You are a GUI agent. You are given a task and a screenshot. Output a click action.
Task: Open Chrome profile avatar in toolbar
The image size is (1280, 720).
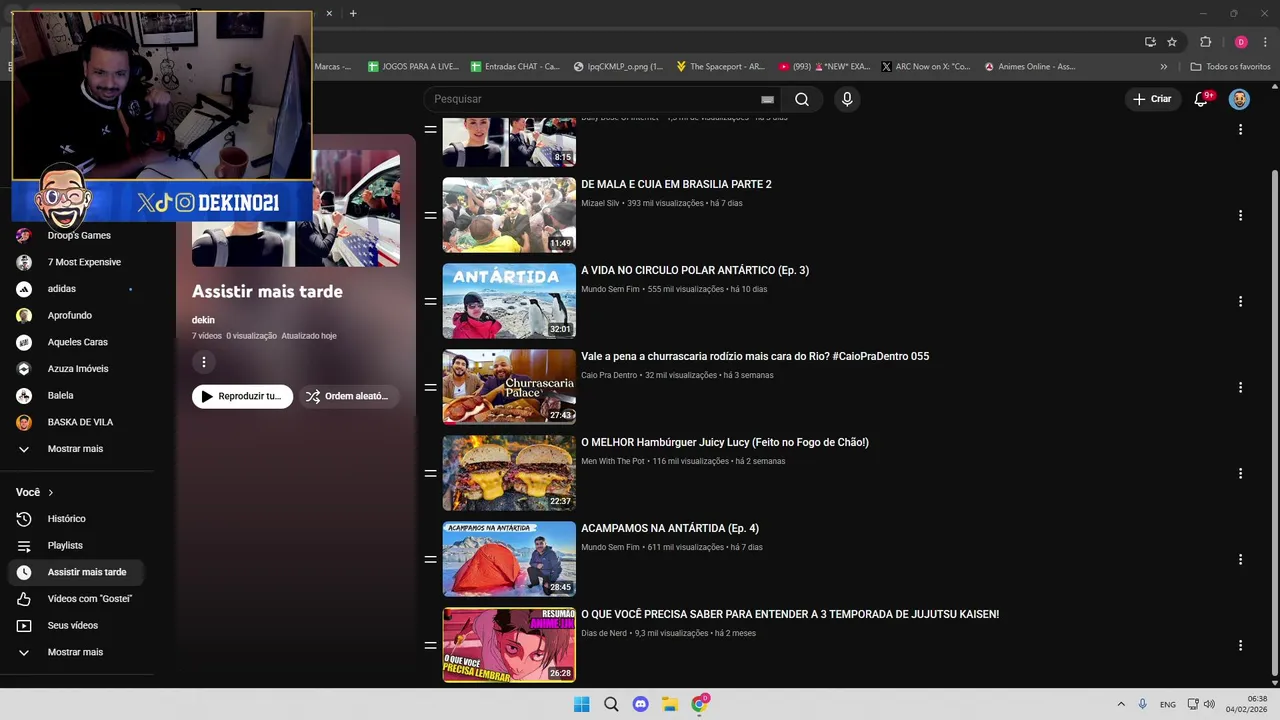pos(1241,42)
